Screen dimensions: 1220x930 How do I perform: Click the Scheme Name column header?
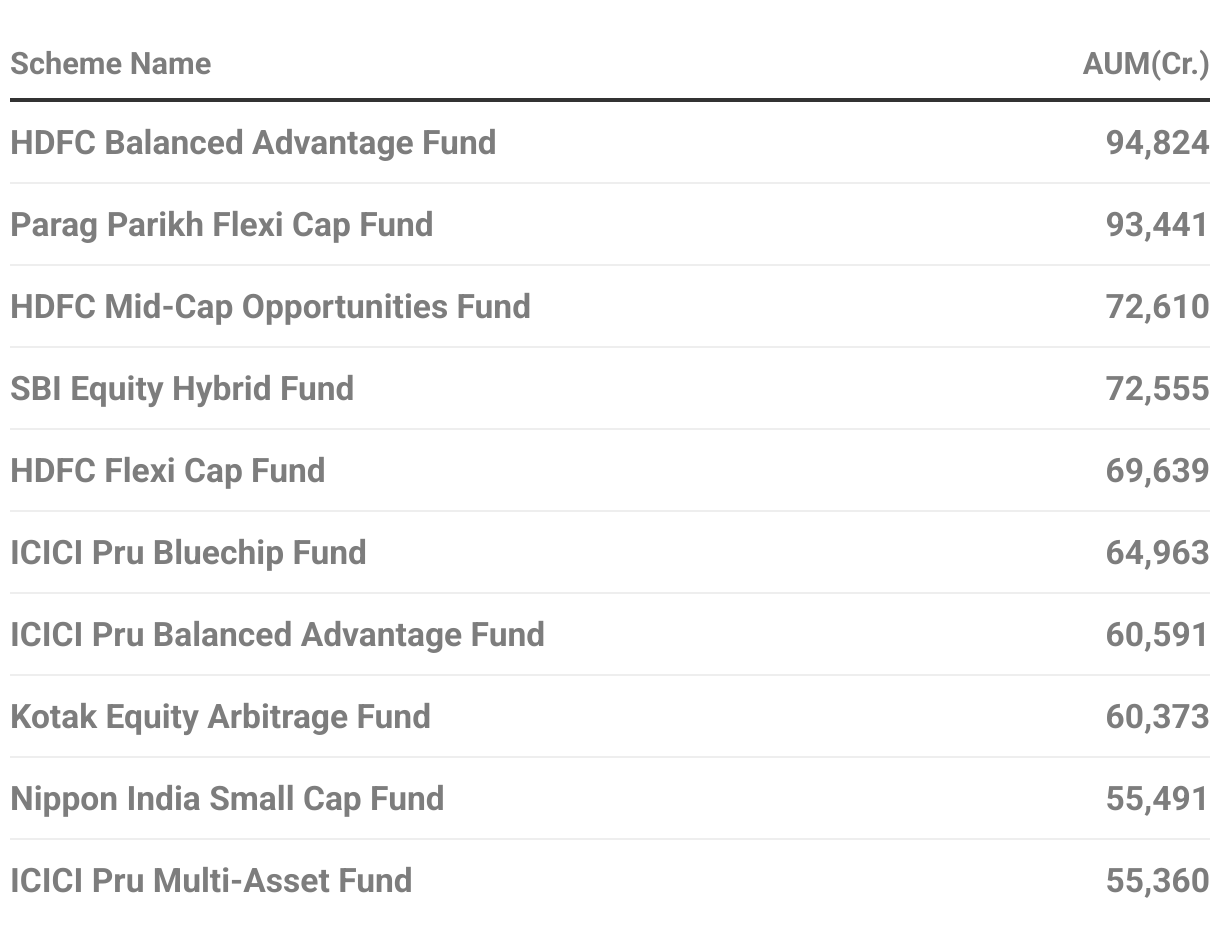[110, 64]
